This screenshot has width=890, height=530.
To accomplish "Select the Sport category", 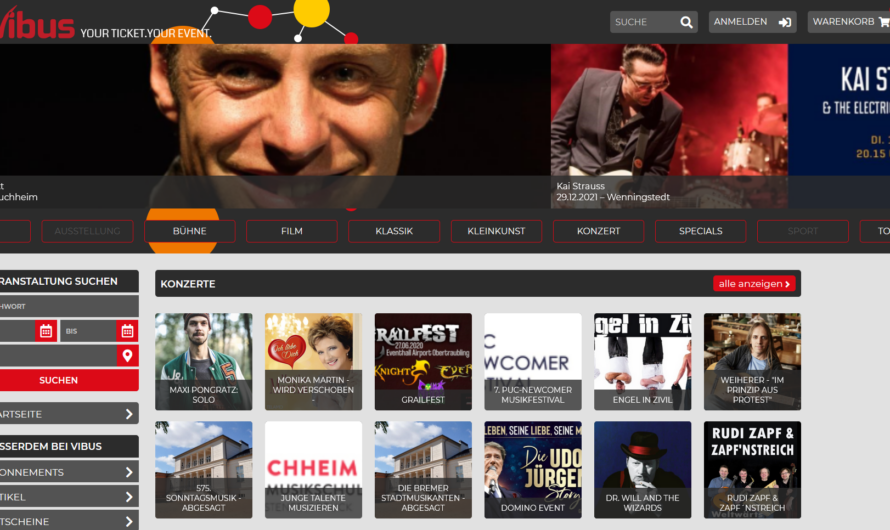I will (x=803, y=231).
